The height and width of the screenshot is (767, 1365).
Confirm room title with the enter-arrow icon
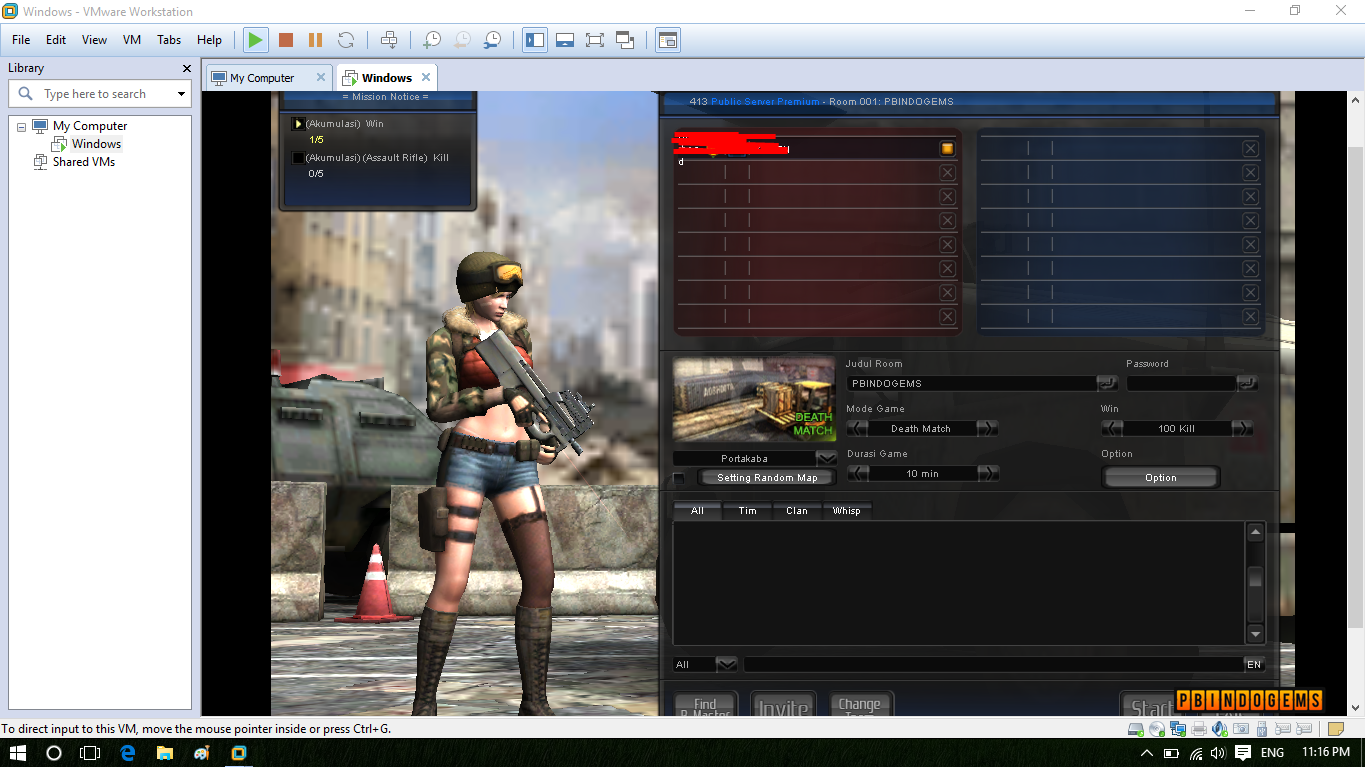click(1107, 383)
